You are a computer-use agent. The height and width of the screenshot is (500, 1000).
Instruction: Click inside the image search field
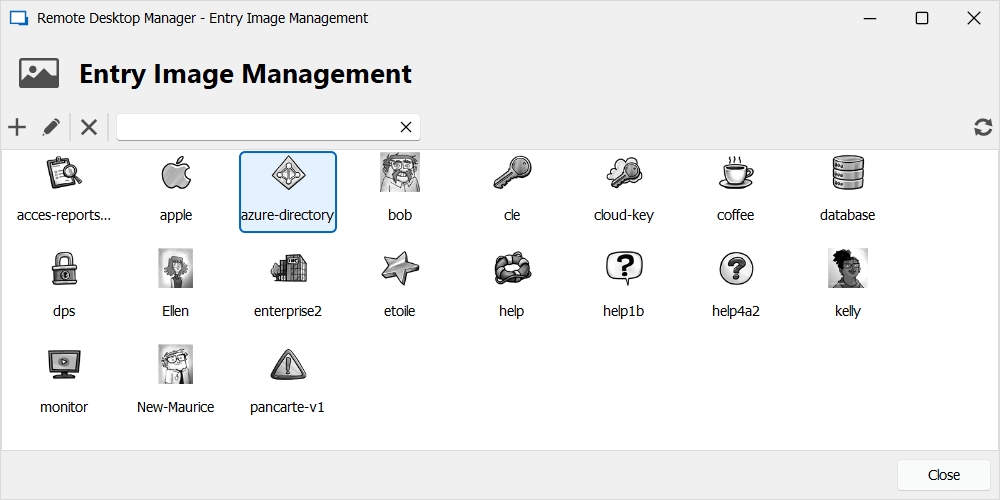pos(255,127)
